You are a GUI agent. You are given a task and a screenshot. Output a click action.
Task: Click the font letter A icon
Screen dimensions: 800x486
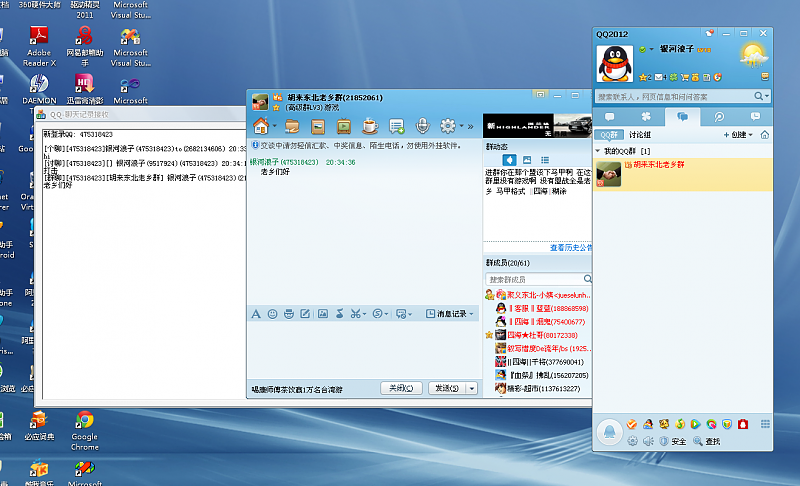[256, 314]
